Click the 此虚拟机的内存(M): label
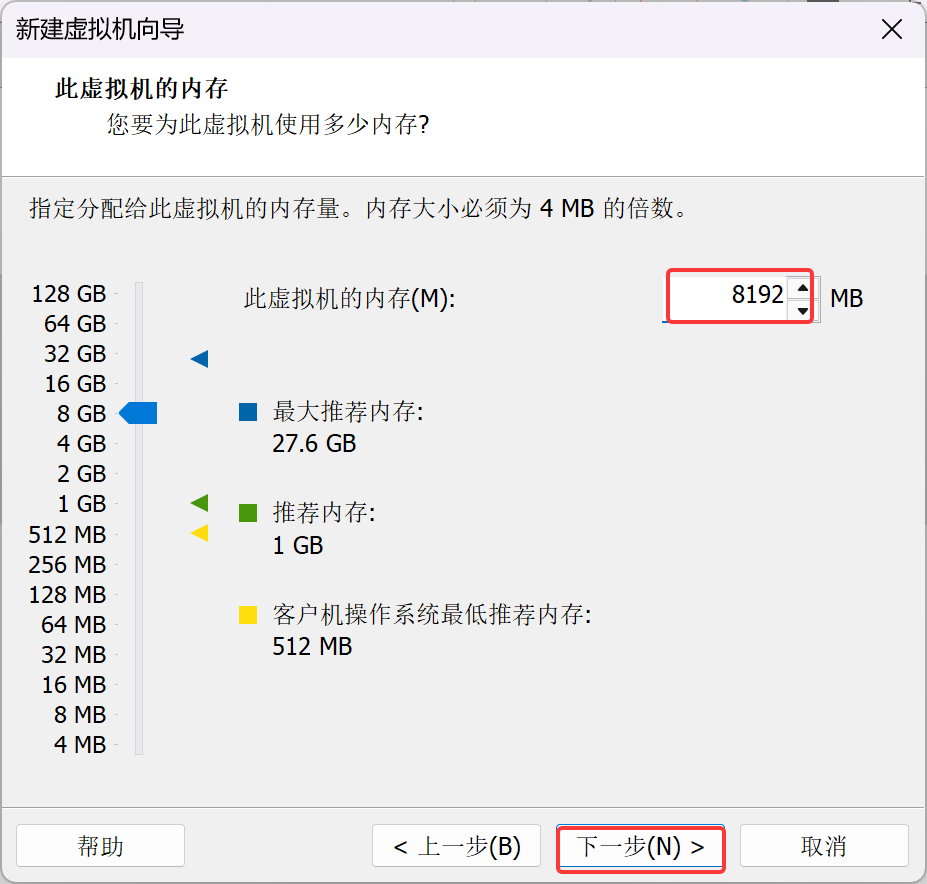The width and height of the screenshot is (927, 884). 350,299
